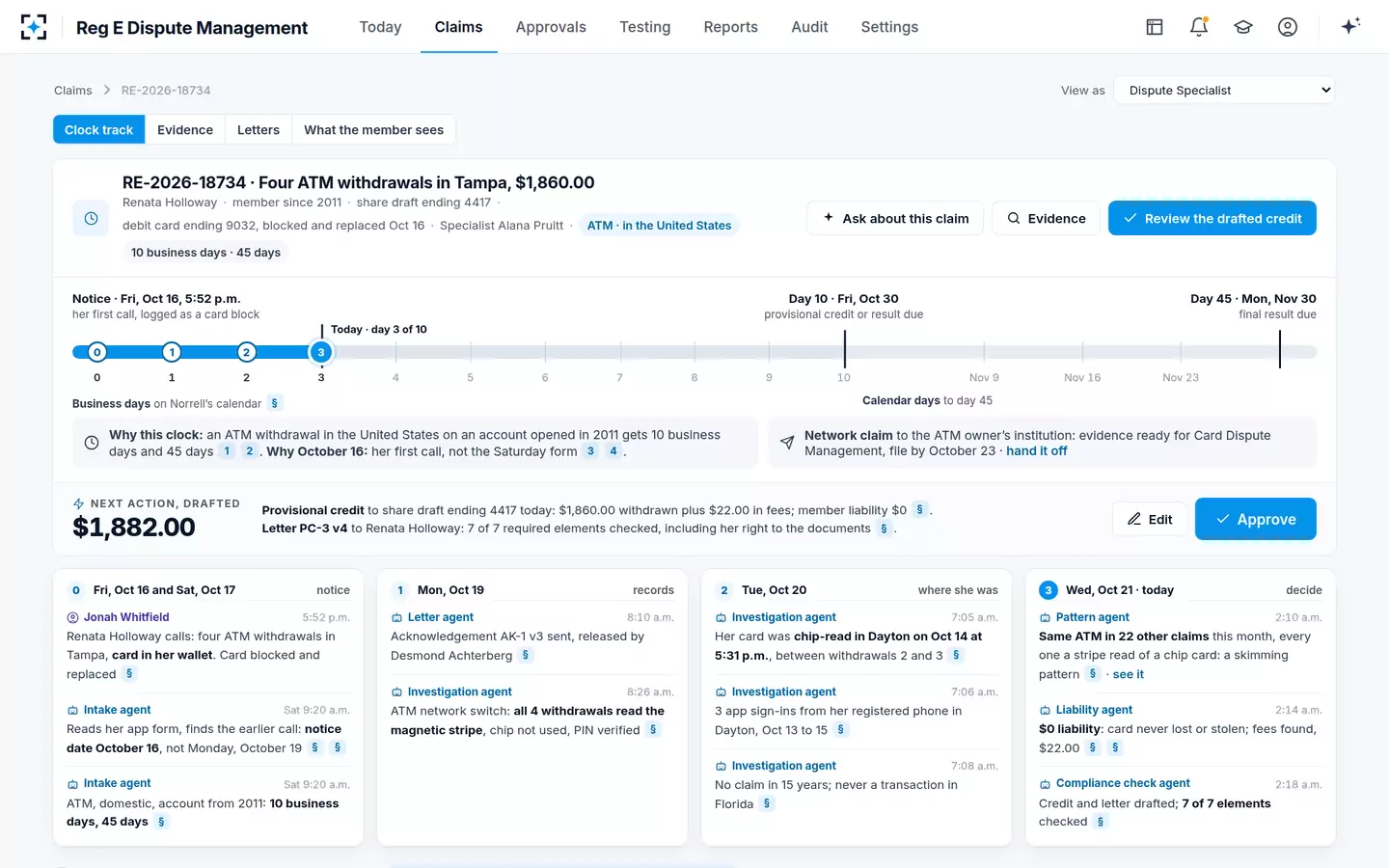The image size is (1389, 868).
Task: Open the user account profile icon
Action: [x=1288, y=27]
